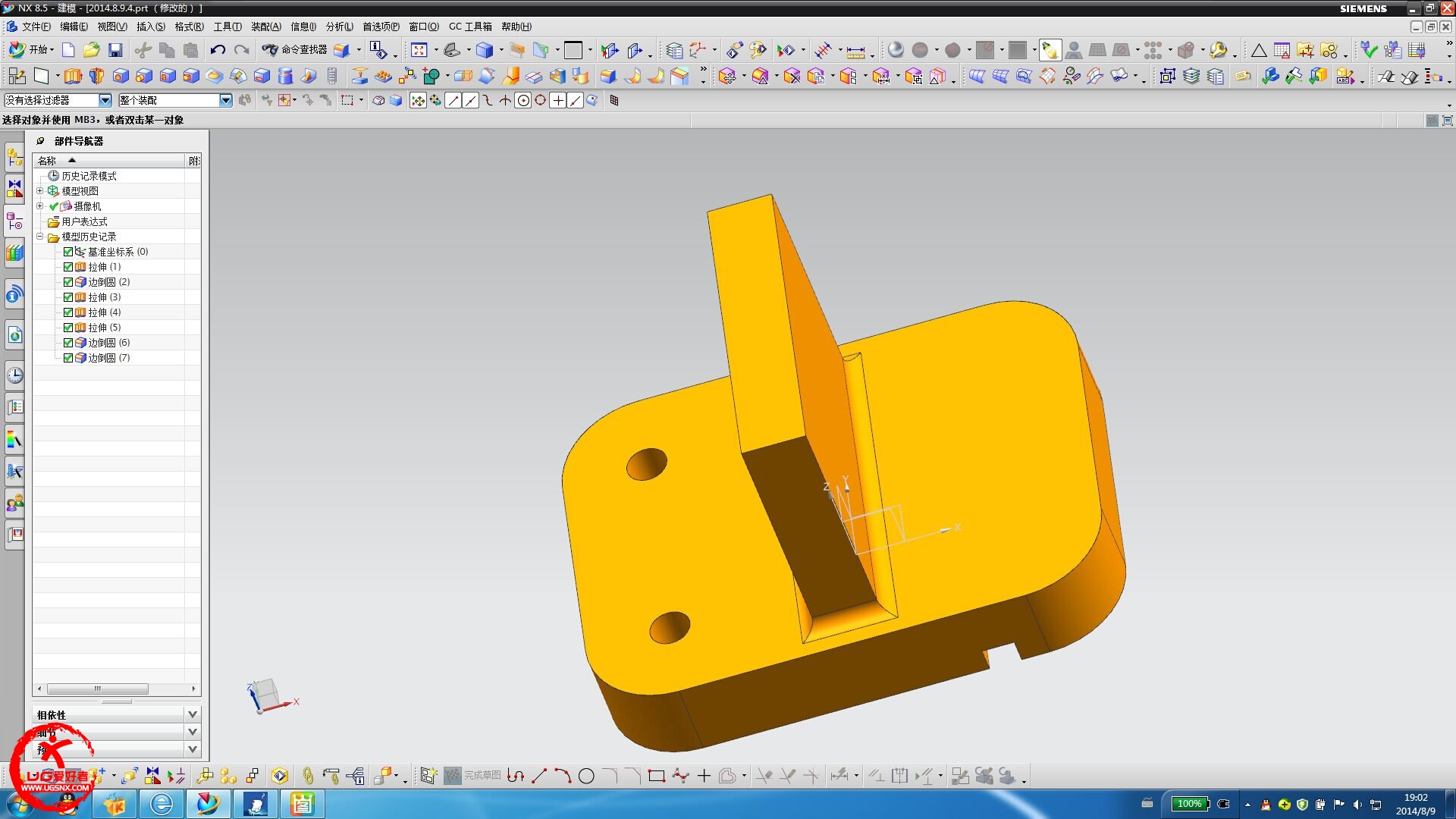Click the Profile sketch curve icon
The image size is (1456, 819).
516,776
